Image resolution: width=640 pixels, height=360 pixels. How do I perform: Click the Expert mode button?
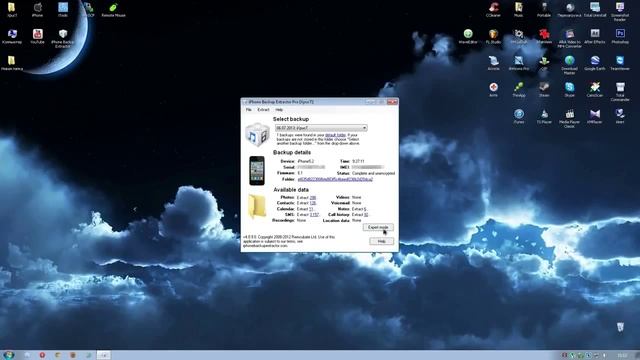pos(378,227)
